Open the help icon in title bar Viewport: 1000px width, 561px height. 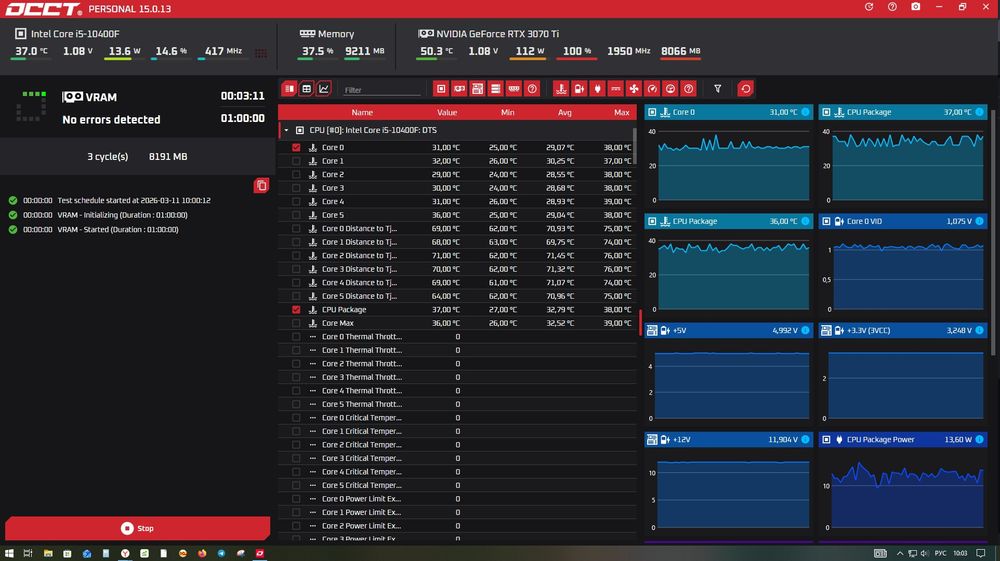click(892, 7)
